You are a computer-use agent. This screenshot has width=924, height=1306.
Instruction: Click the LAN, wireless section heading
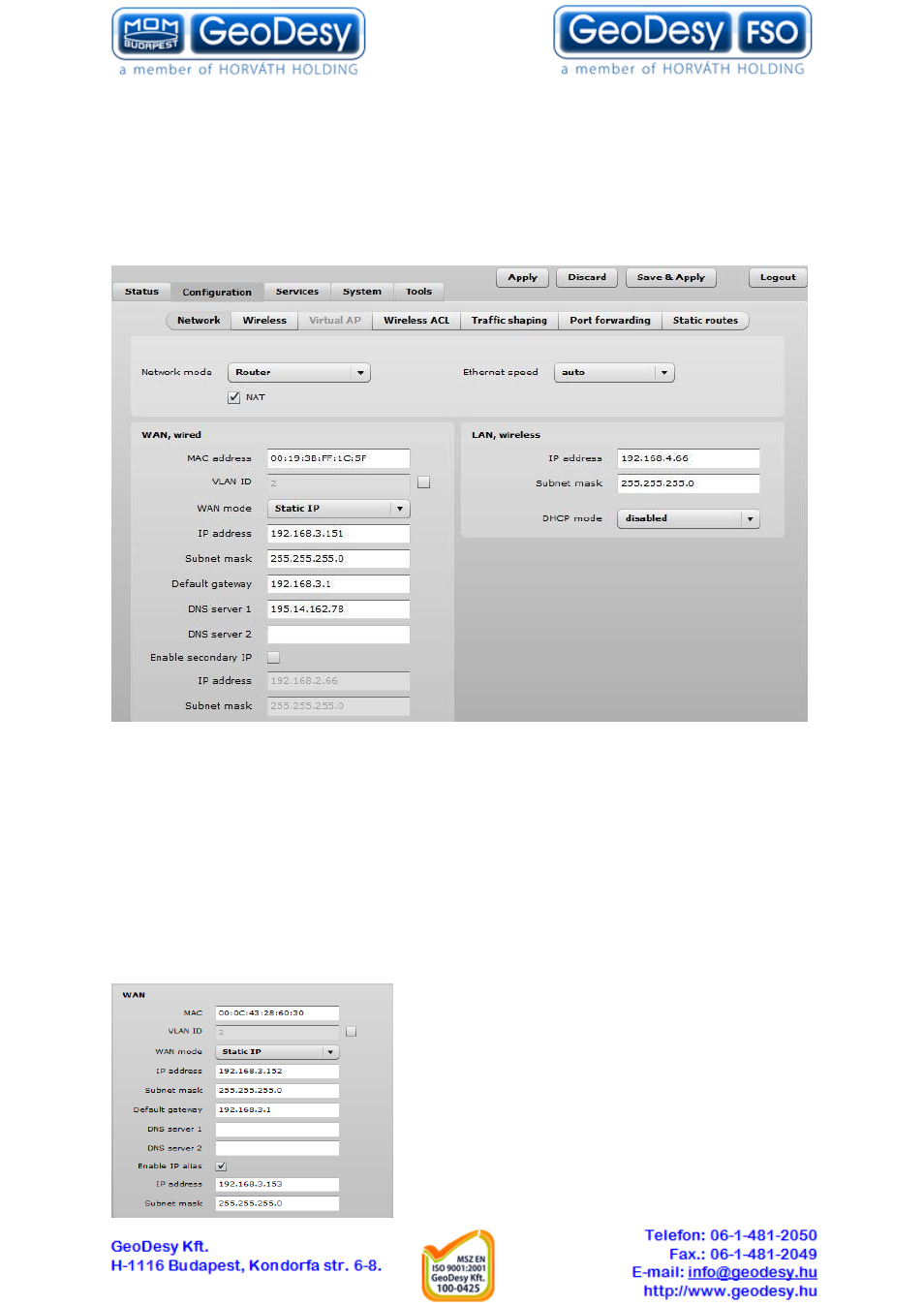click(x=506, y=435)
